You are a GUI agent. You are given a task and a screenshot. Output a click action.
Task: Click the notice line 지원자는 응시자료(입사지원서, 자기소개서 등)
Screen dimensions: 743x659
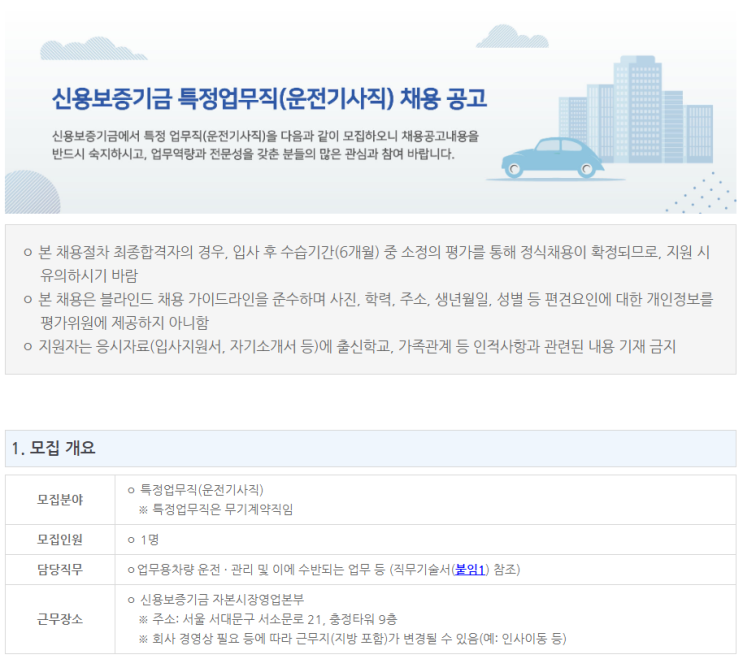[x=357, y=347]
